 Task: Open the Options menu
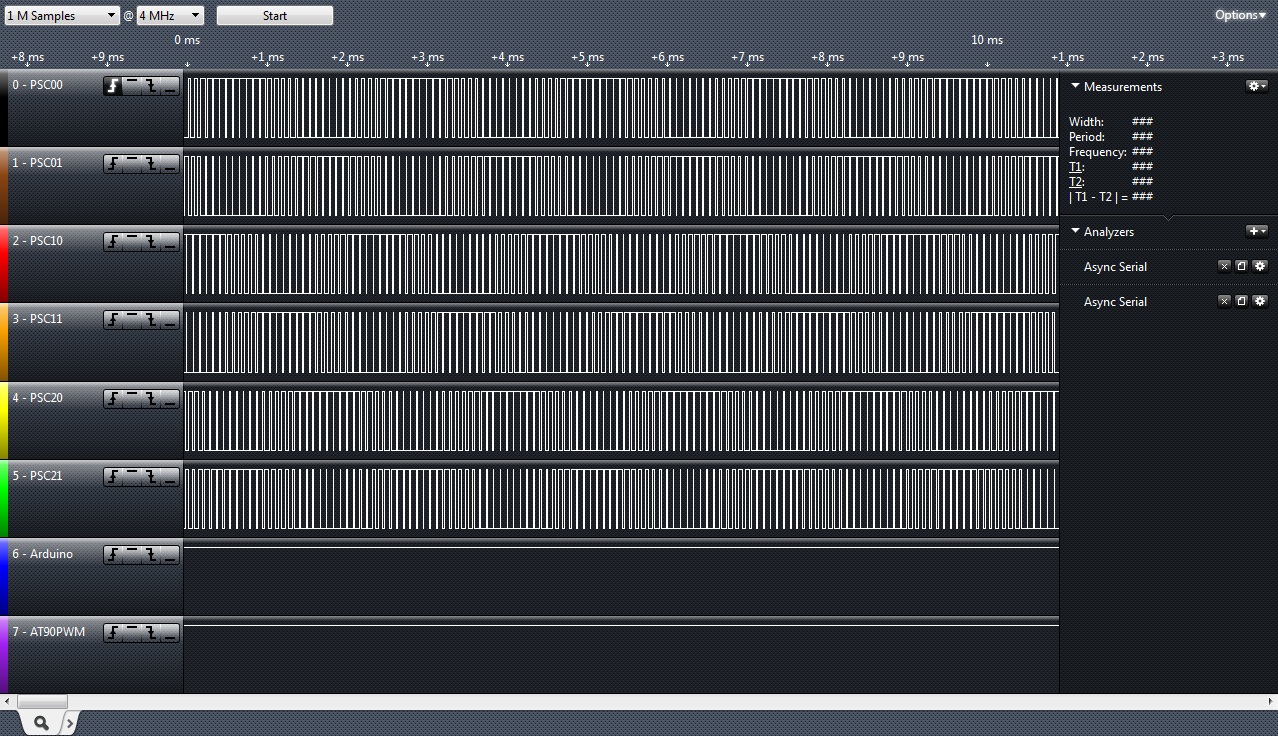[x=1240, y=15]
